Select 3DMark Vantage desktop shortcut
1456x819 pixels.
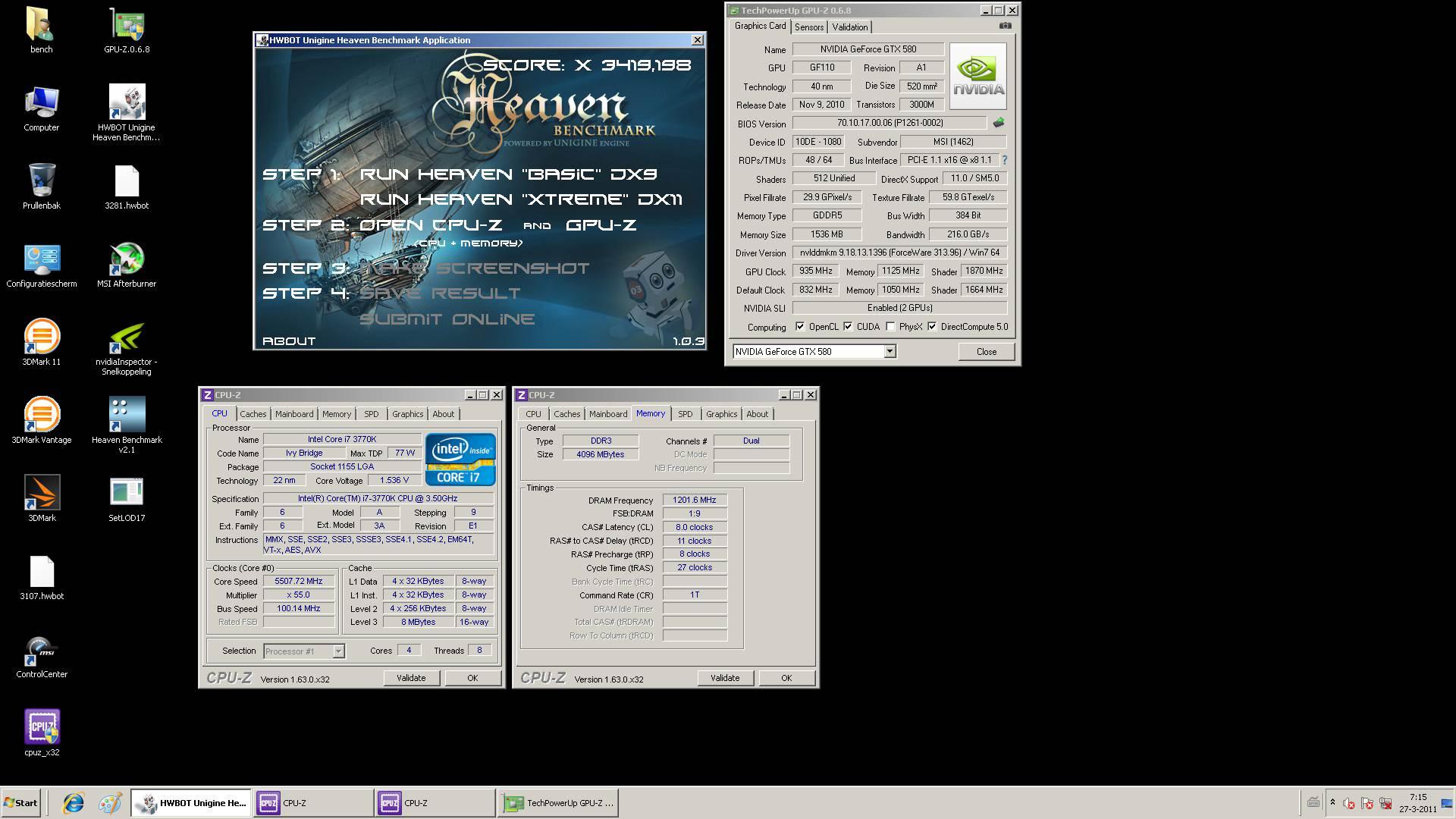click(x=41, y=421)
